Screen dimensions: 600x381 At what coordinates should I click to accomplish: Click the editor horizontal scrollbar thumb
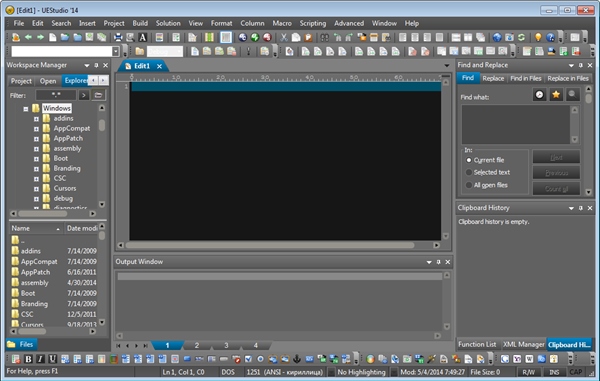[x=270, y=245]
